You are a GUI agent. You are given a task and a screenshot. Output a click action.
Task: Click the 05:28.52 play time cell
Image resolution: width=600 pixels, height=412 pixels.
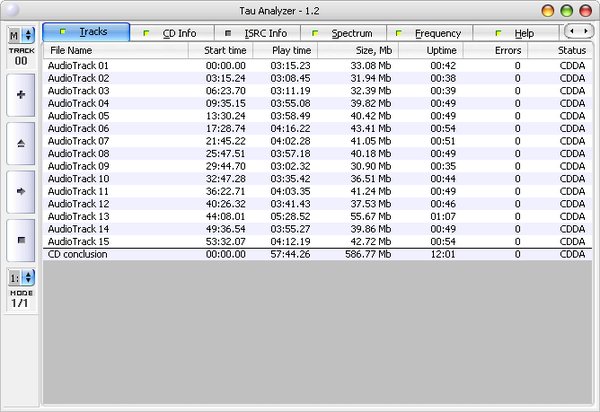[290, 217]
